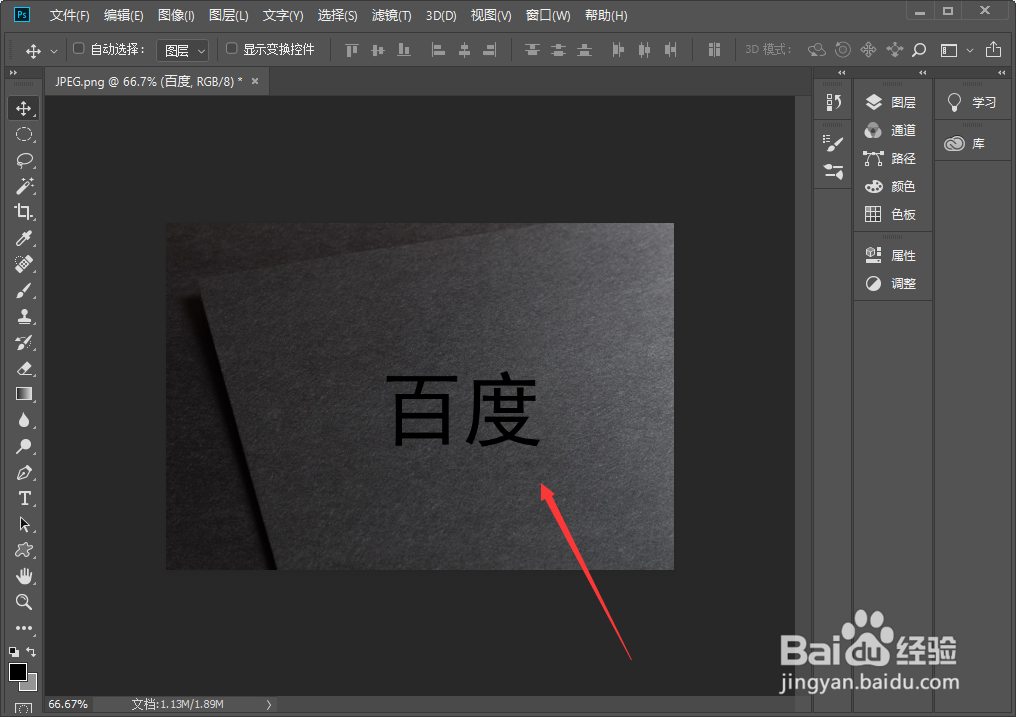Image resolution: width=1016 pixels, height=717 pixels.
Task: Select the Custom Shape tool
Action: [x=24, y=550]
